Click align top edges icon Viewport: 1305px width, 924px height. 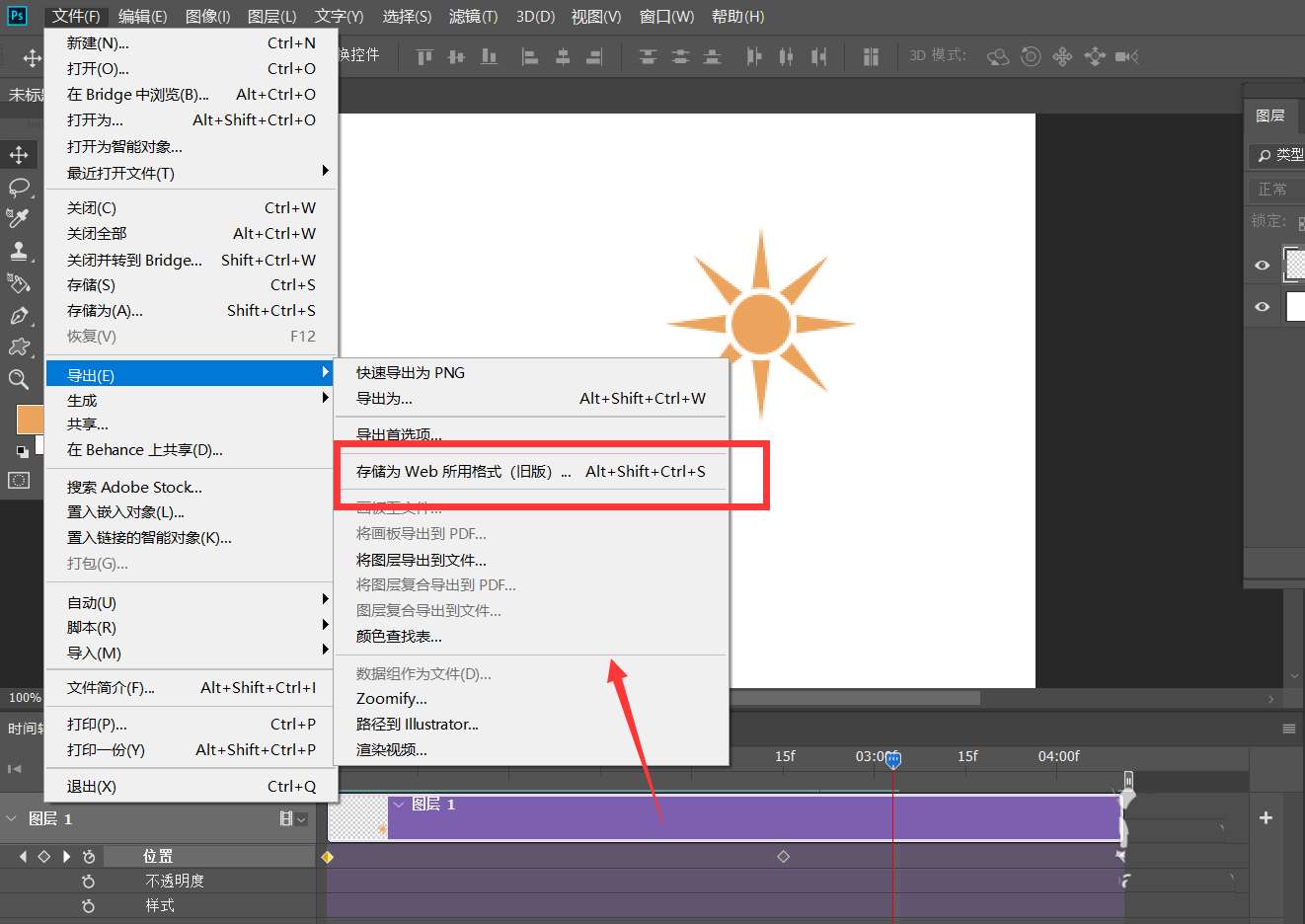pyautogui.click(x=424, y=56)
